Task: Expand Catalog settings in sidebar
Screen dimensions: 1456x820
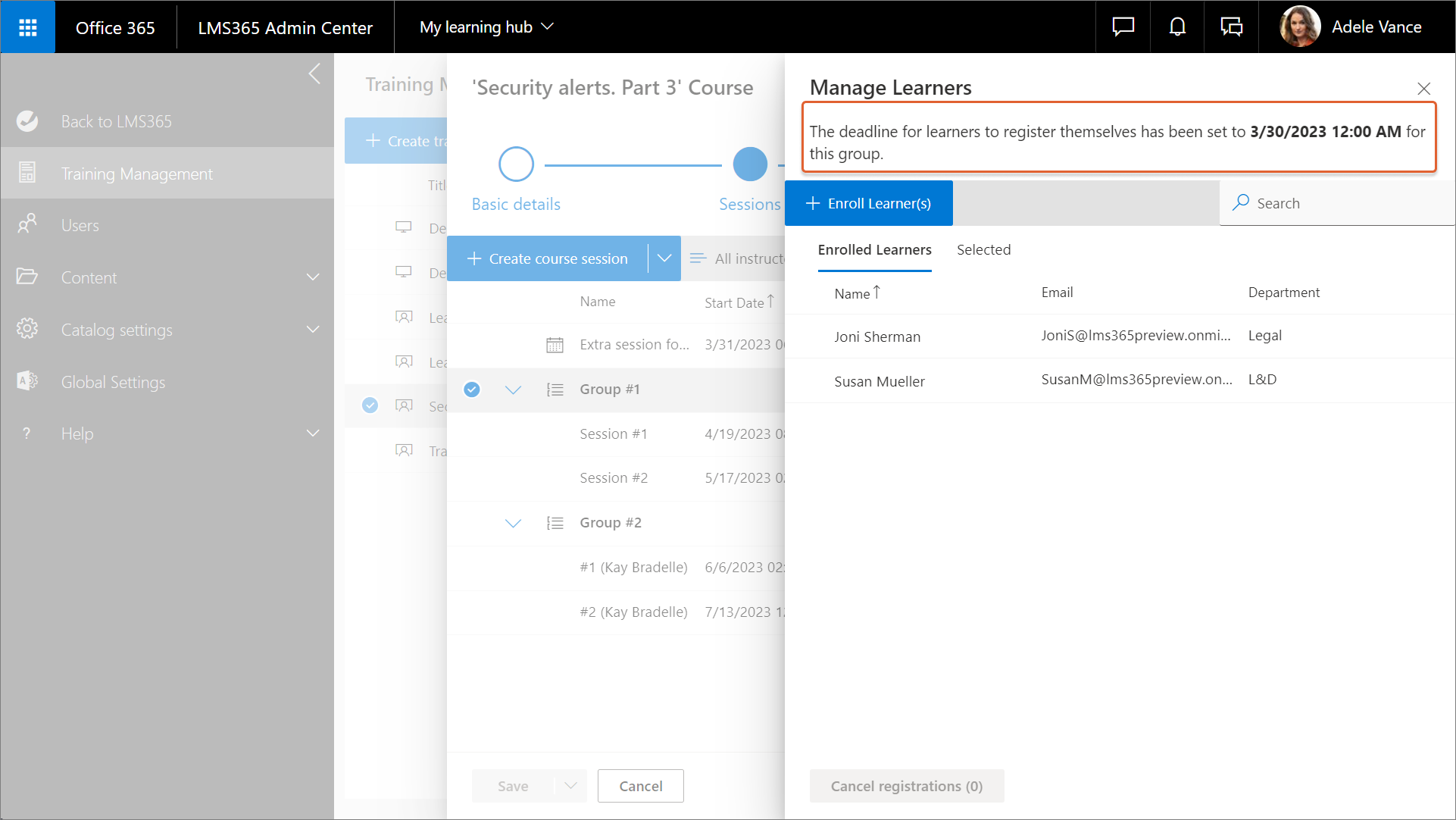Action: (313, 330)
